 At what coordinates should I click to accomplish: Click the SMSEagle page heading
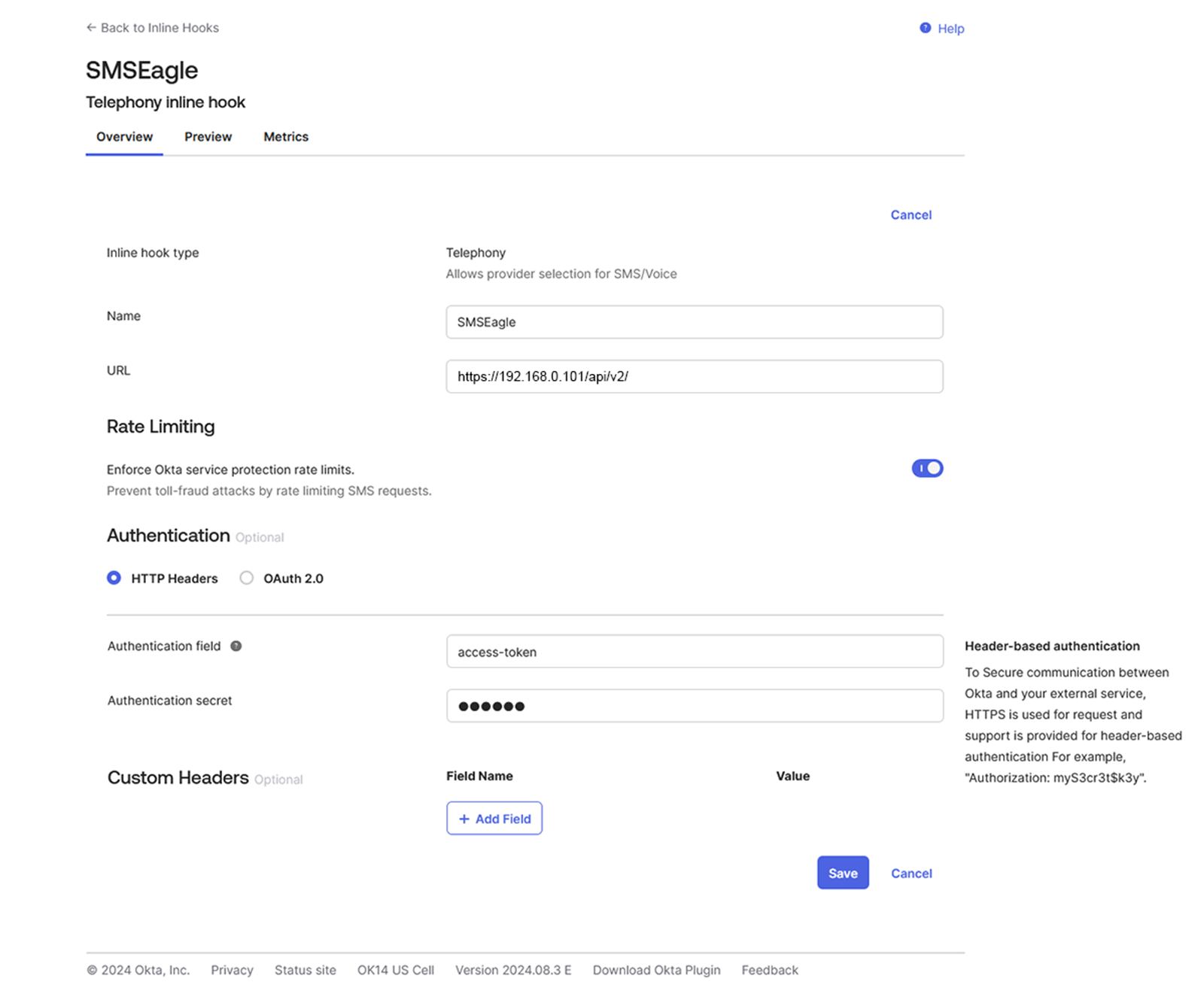click(141, 70)
